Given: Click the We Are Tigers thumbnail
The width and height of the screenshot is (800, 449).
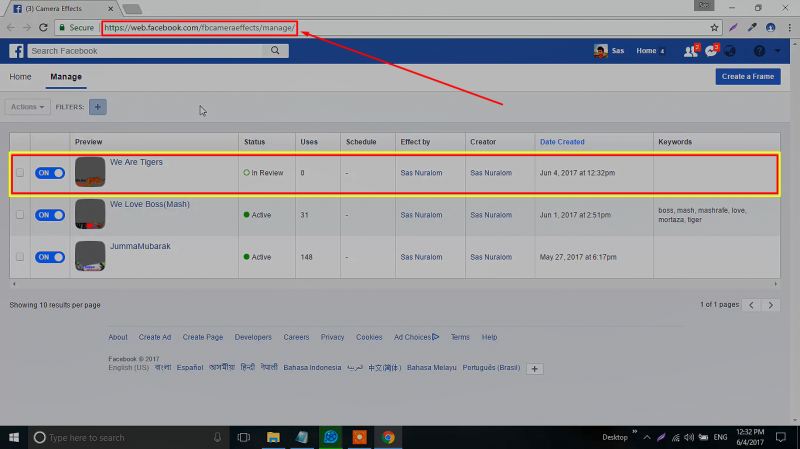Looking at the screenshot, I should [x=90, y=172].
